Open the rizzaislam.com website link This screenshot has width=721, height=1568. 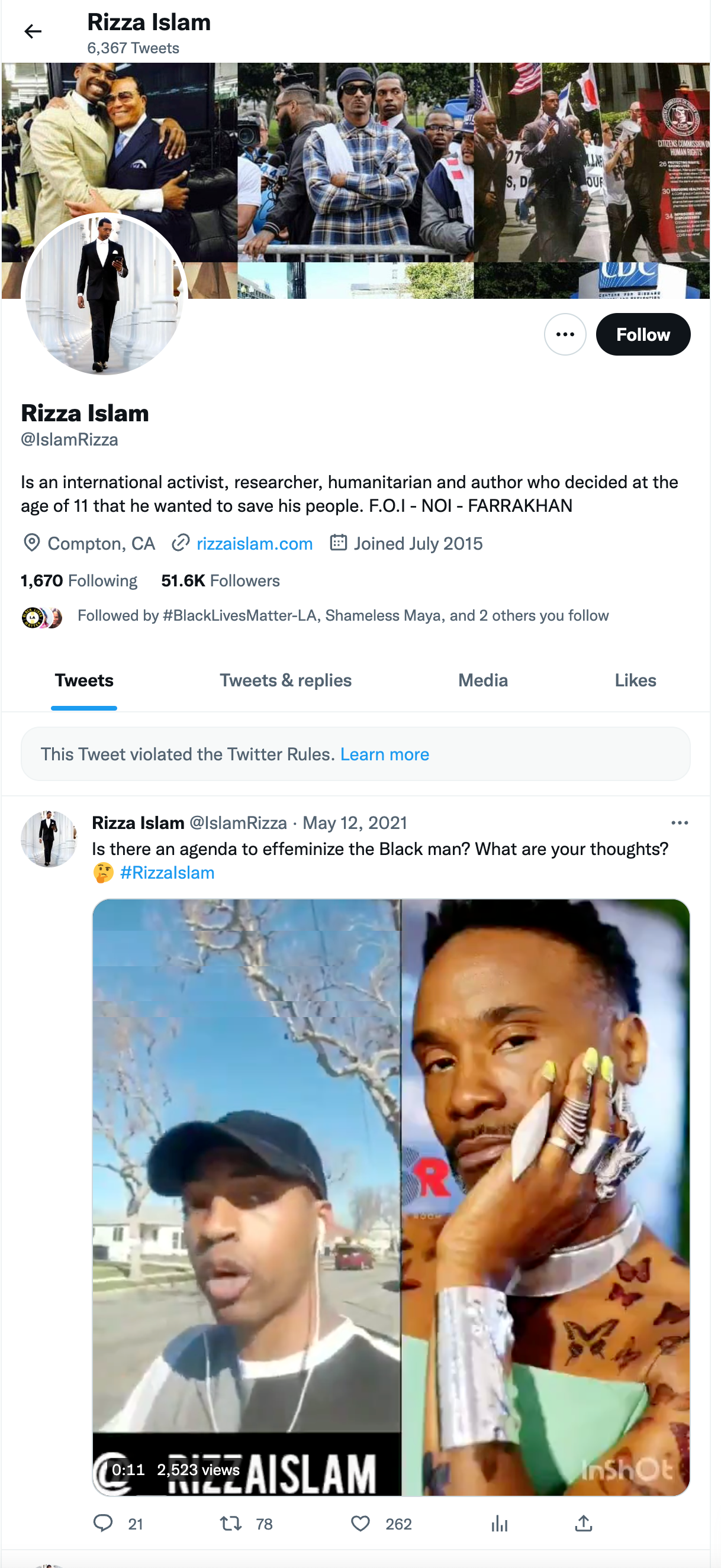tap(255, 544)
